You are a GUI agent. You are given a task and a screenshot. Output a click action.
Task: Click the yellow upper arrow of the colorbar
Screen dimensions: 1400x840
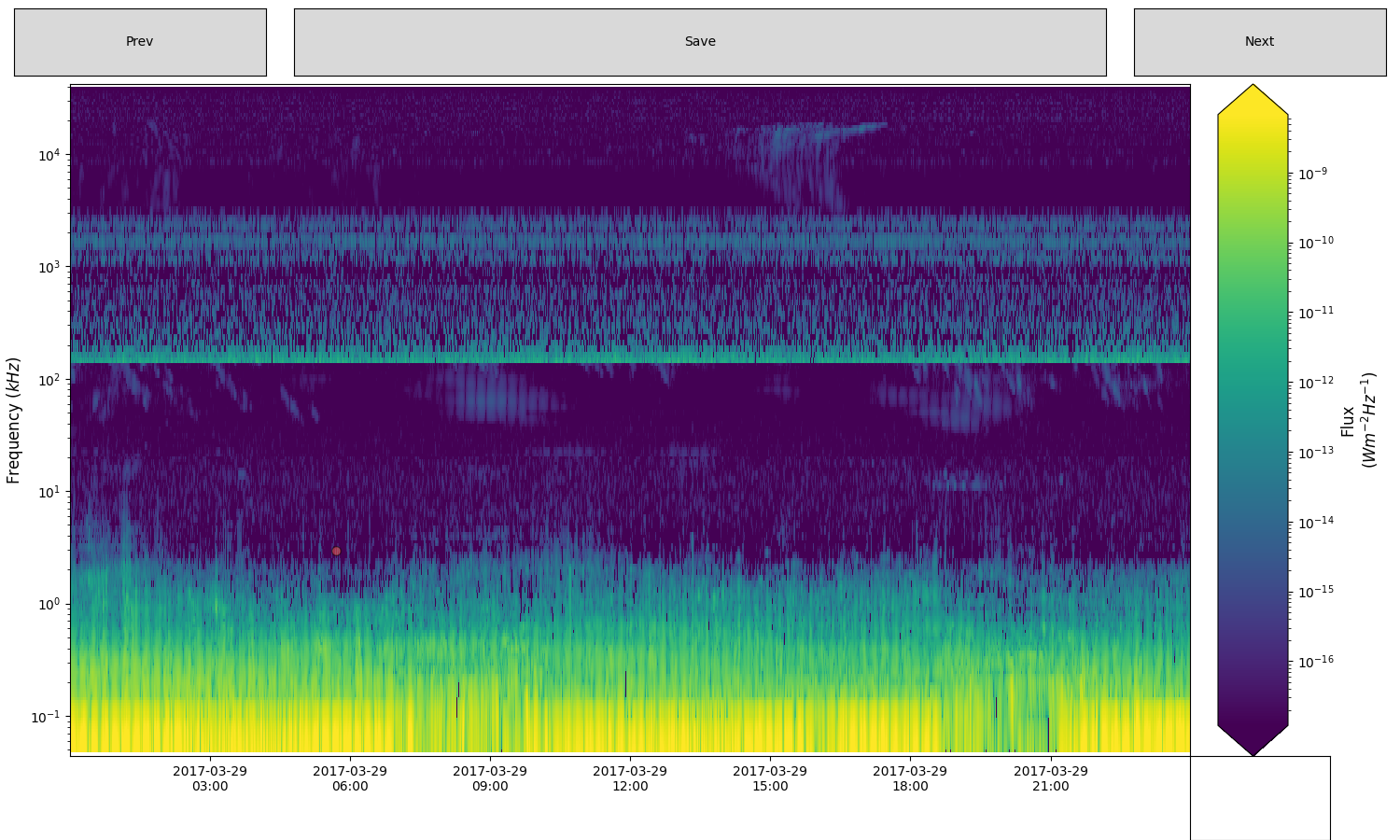pos(1253,100)
